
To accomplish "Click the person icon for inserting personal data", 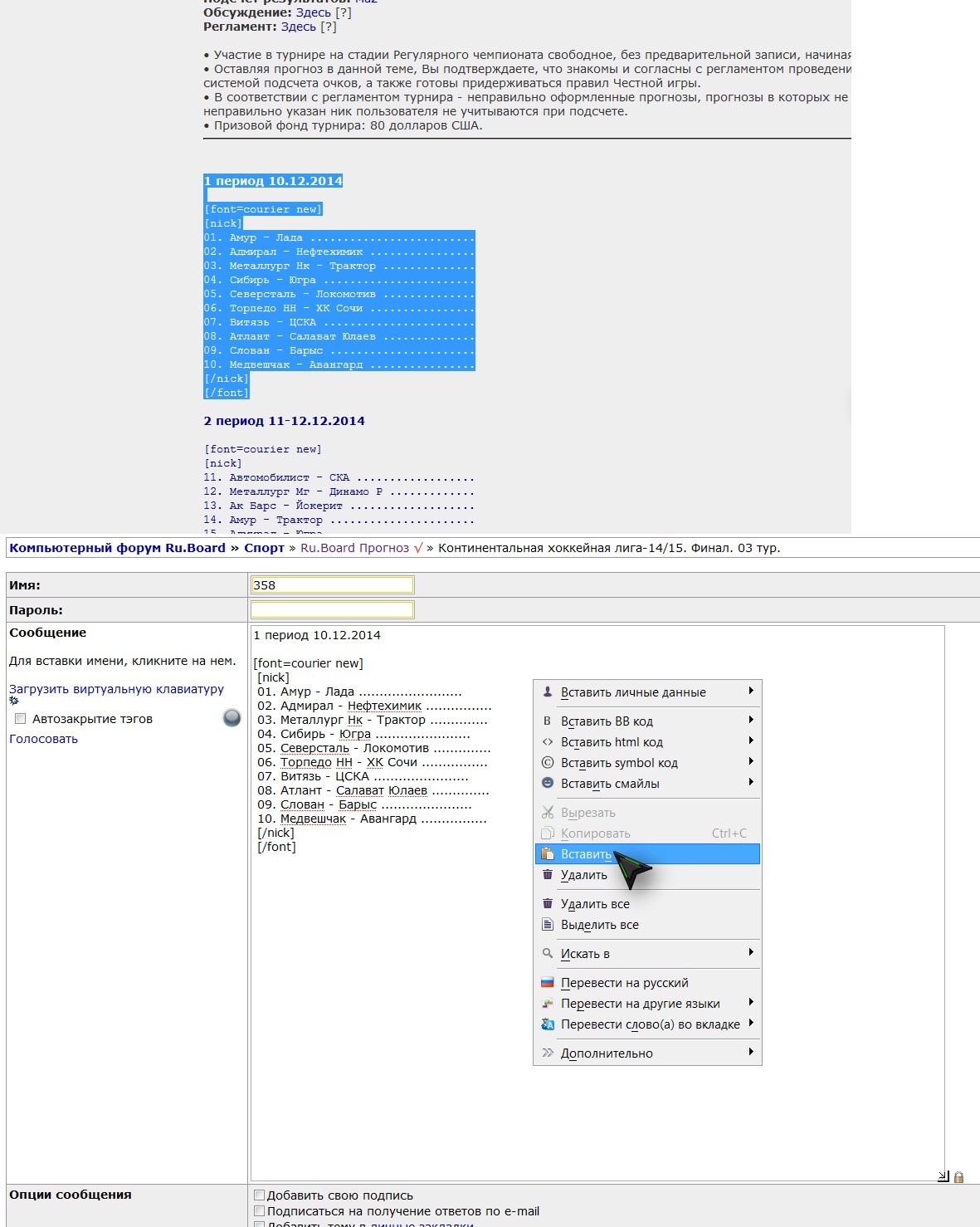I will click(548, 692).
